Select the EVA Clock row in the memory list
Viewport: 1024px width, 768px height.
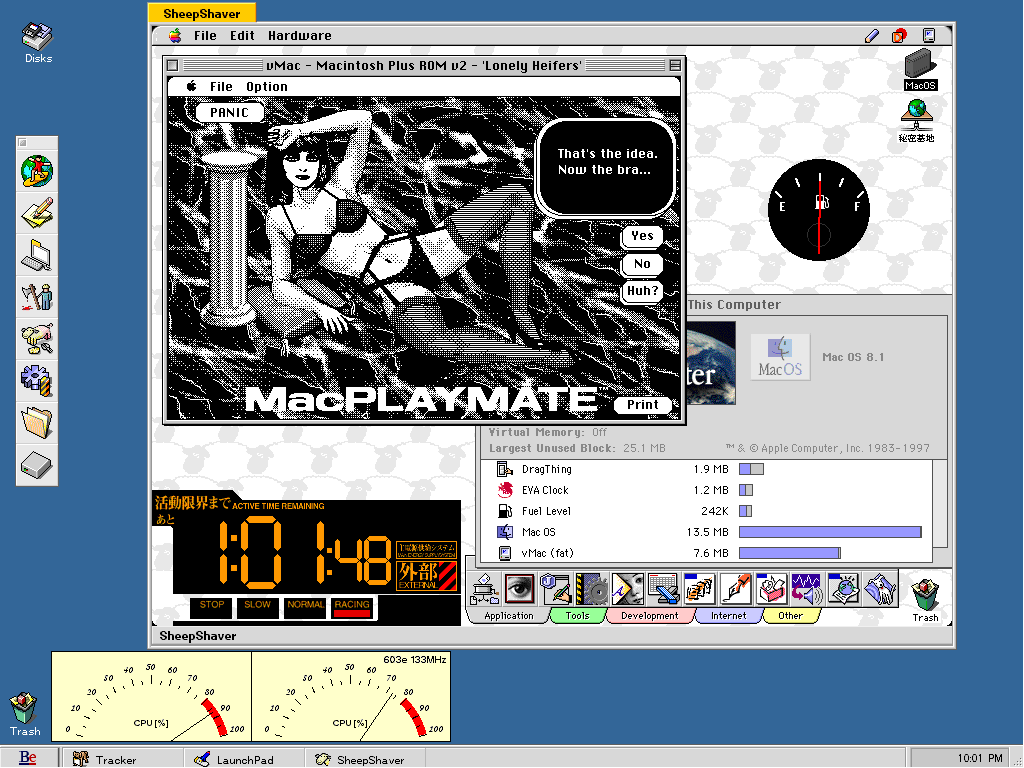(707, 490)
